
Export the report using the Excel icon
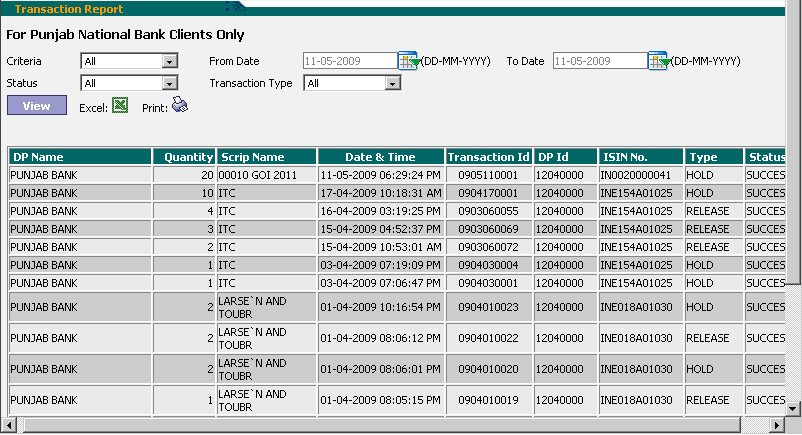pos(119,105)
